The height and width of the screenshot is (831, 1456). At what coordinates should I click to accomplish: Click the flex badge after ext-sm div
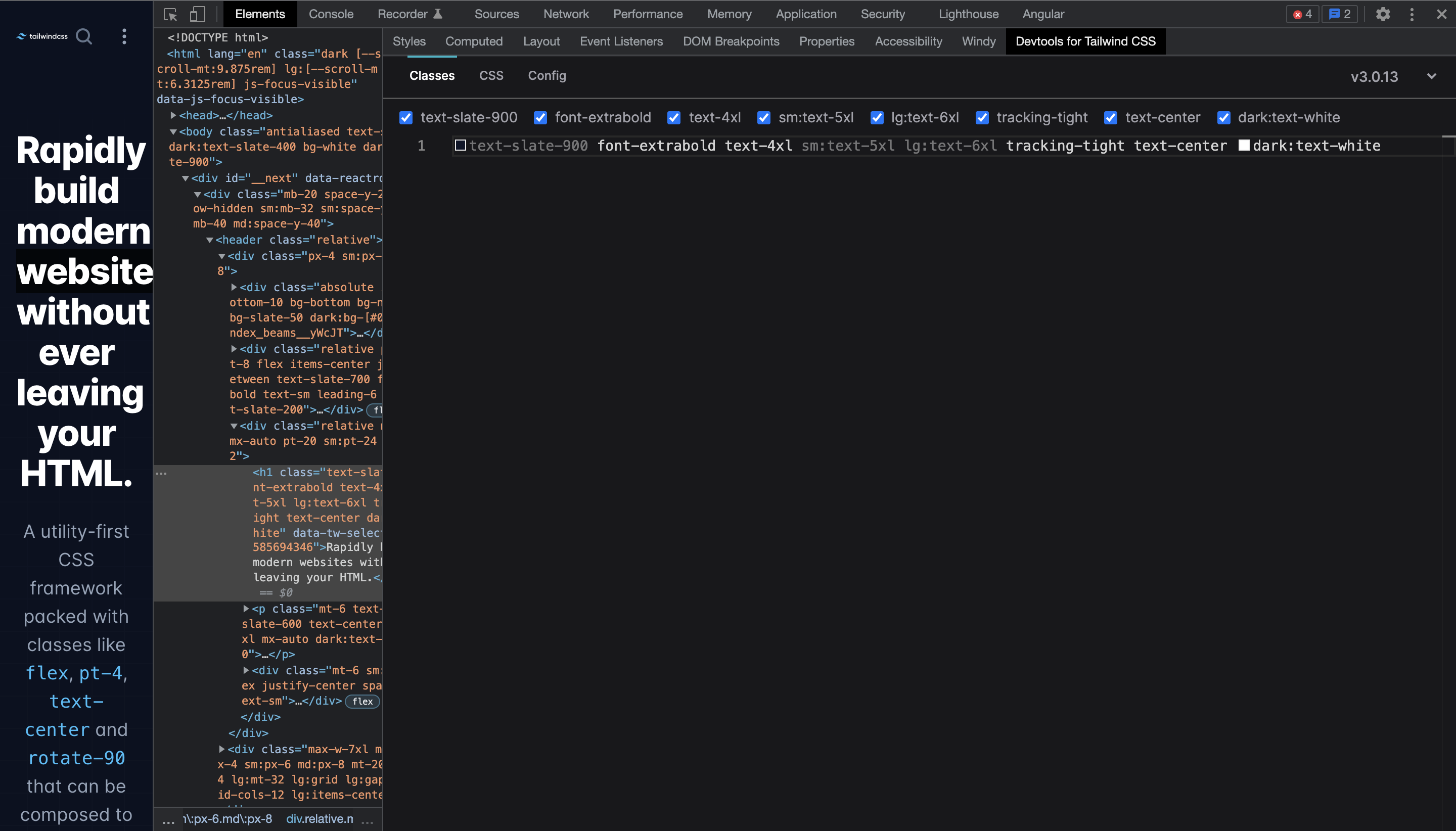pyautogui.click(x=362, y=702)
